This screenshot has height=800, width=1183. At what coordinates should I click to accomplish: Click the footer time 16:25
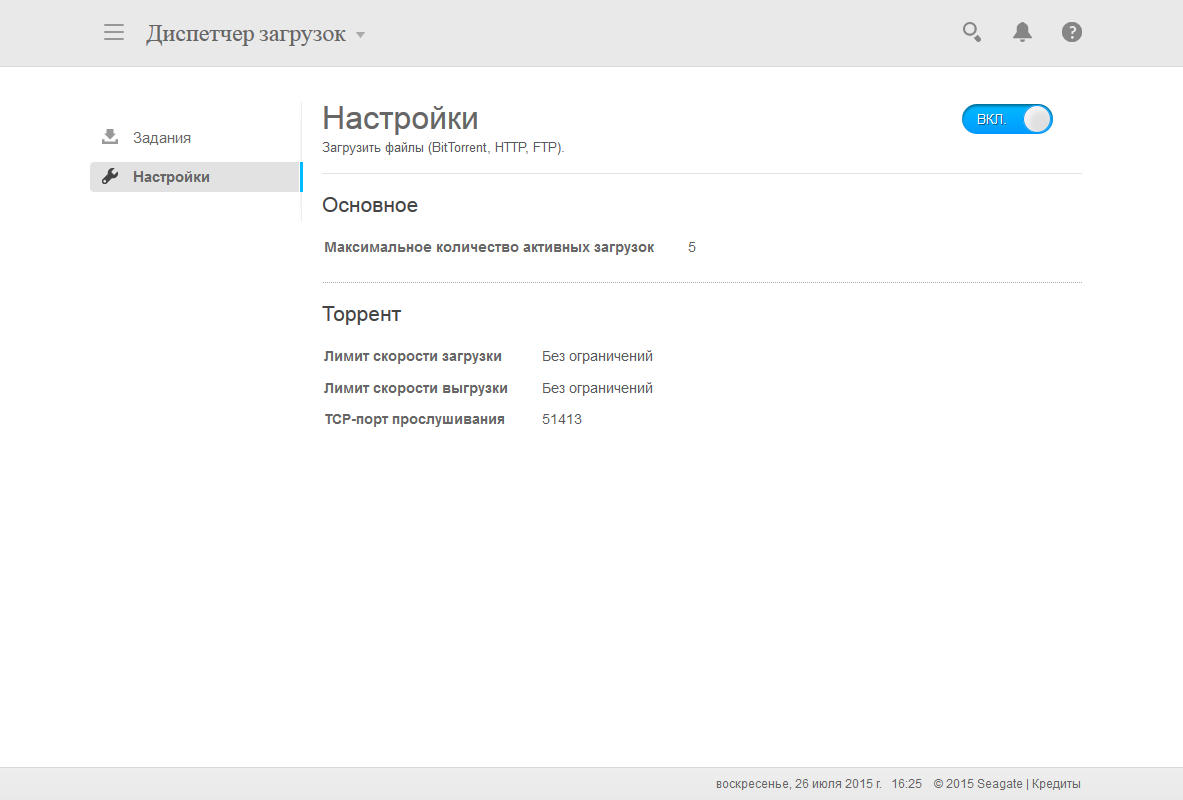pyautogui.click(x=906, y=784)
